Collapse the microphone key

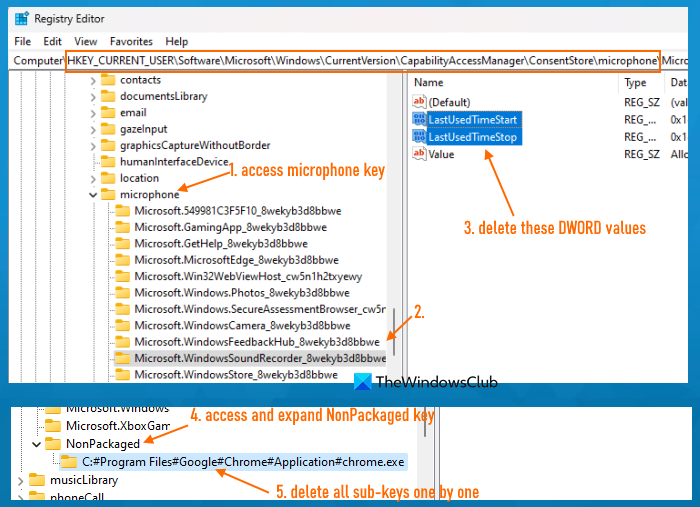click(93, 195)
